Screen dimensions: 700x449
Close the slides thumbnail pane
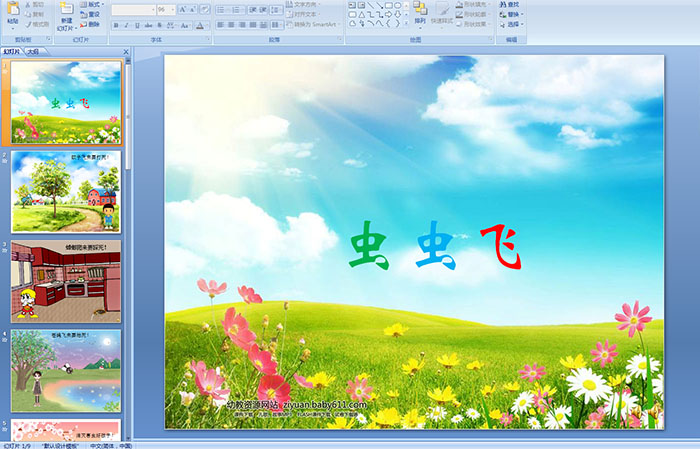click(126, 52)
